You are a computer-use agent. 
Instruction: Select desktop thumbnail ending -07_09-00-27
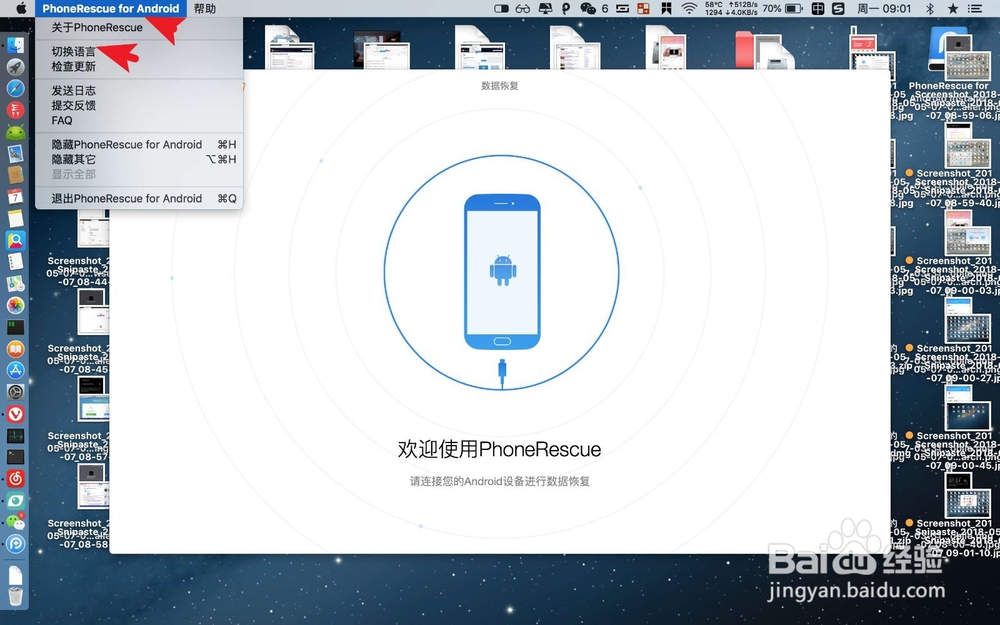point(967,328)
